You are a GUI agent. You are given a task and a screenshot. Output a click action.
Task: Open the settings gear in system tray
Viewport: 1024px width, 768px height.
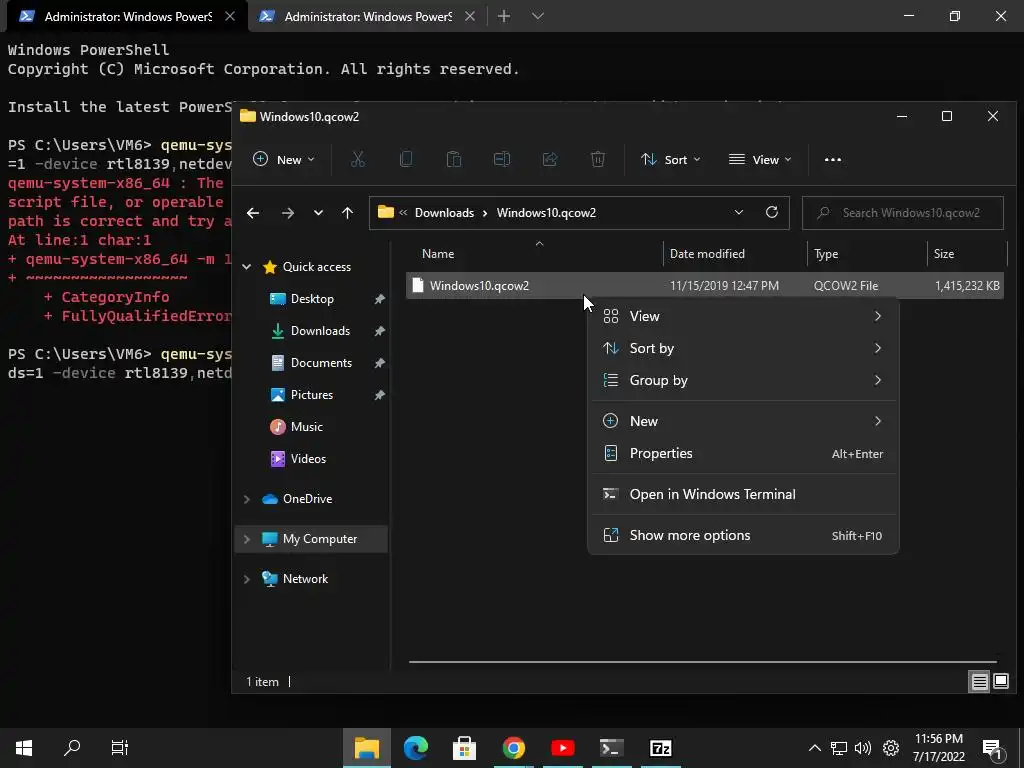click(x=891, y=748)
